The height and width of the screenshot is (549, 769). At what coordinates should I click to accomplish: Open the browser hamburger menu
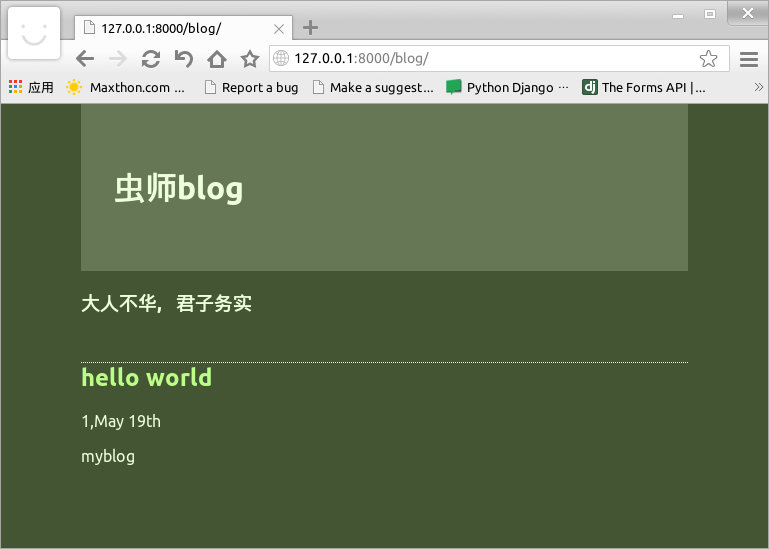pos(749,59)
